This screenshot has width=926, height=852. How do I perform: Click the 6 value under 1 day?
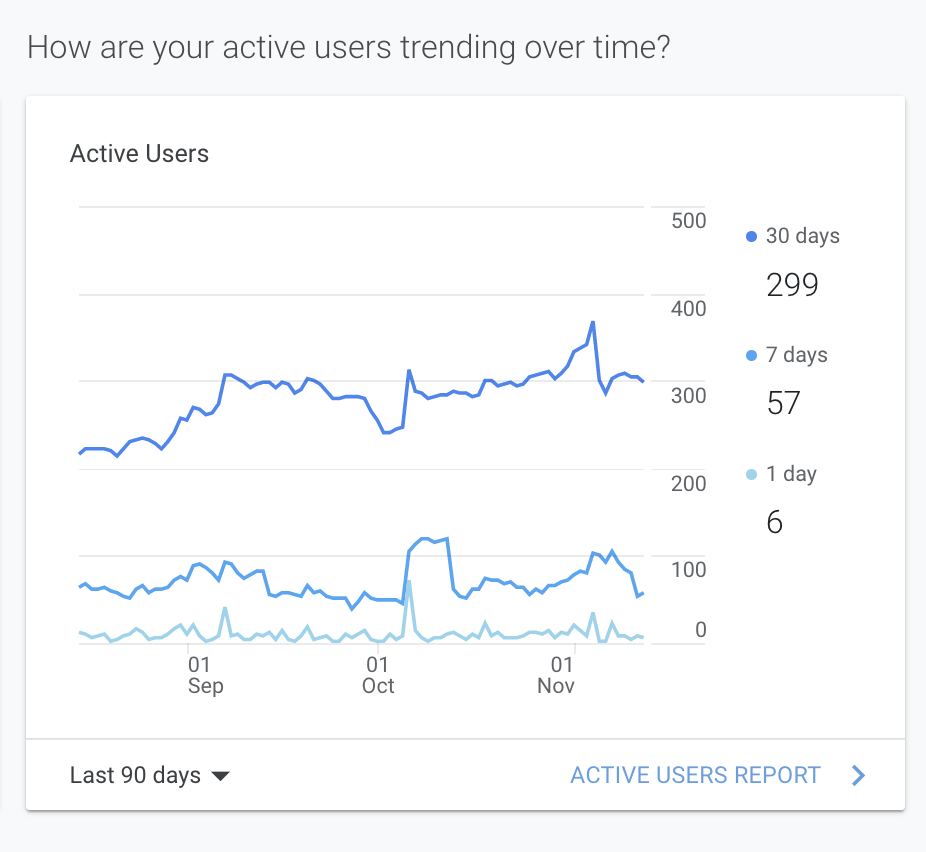click(x=774, y=523)
